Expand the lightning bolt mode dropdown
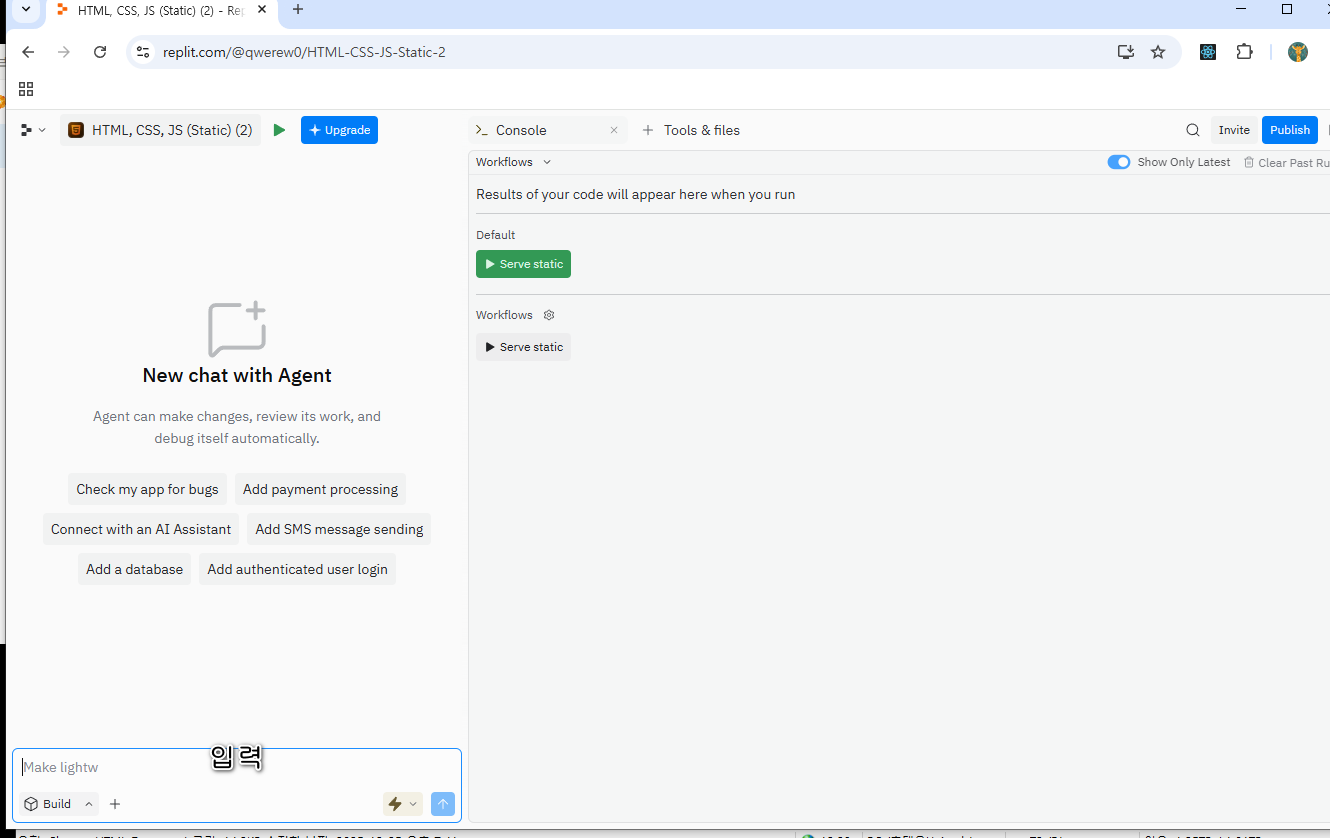The height and width of the screenshot is (838, 1330). 402,804
